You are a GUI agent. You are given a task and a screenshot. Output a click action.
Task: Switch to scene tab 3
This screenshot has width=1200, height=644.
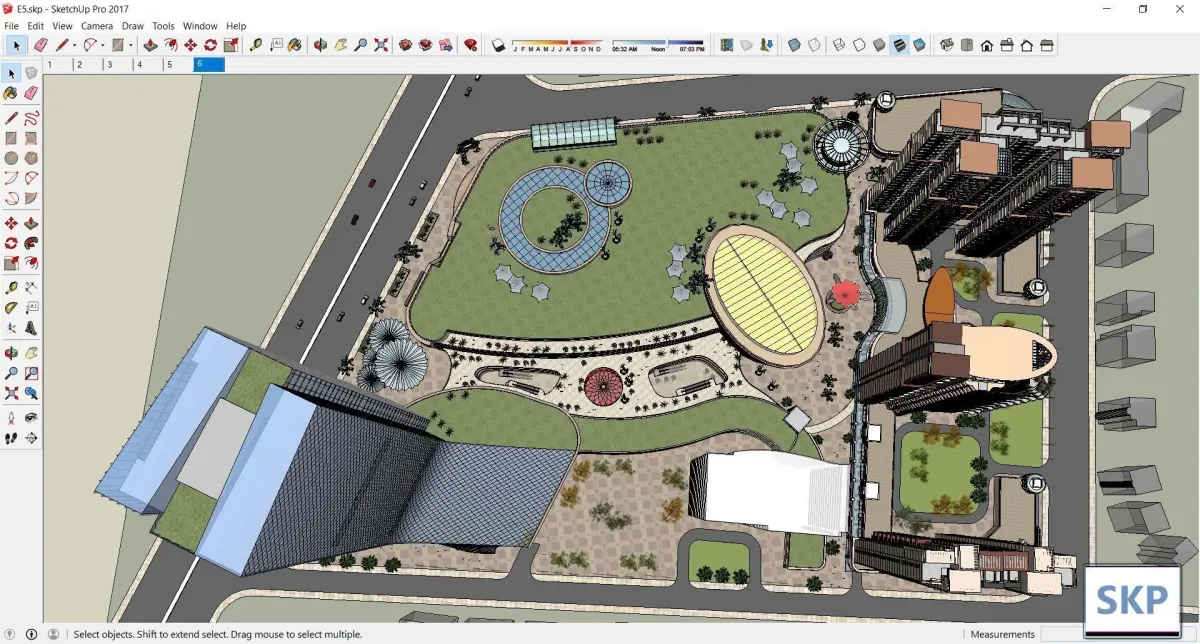pos(118,64)
